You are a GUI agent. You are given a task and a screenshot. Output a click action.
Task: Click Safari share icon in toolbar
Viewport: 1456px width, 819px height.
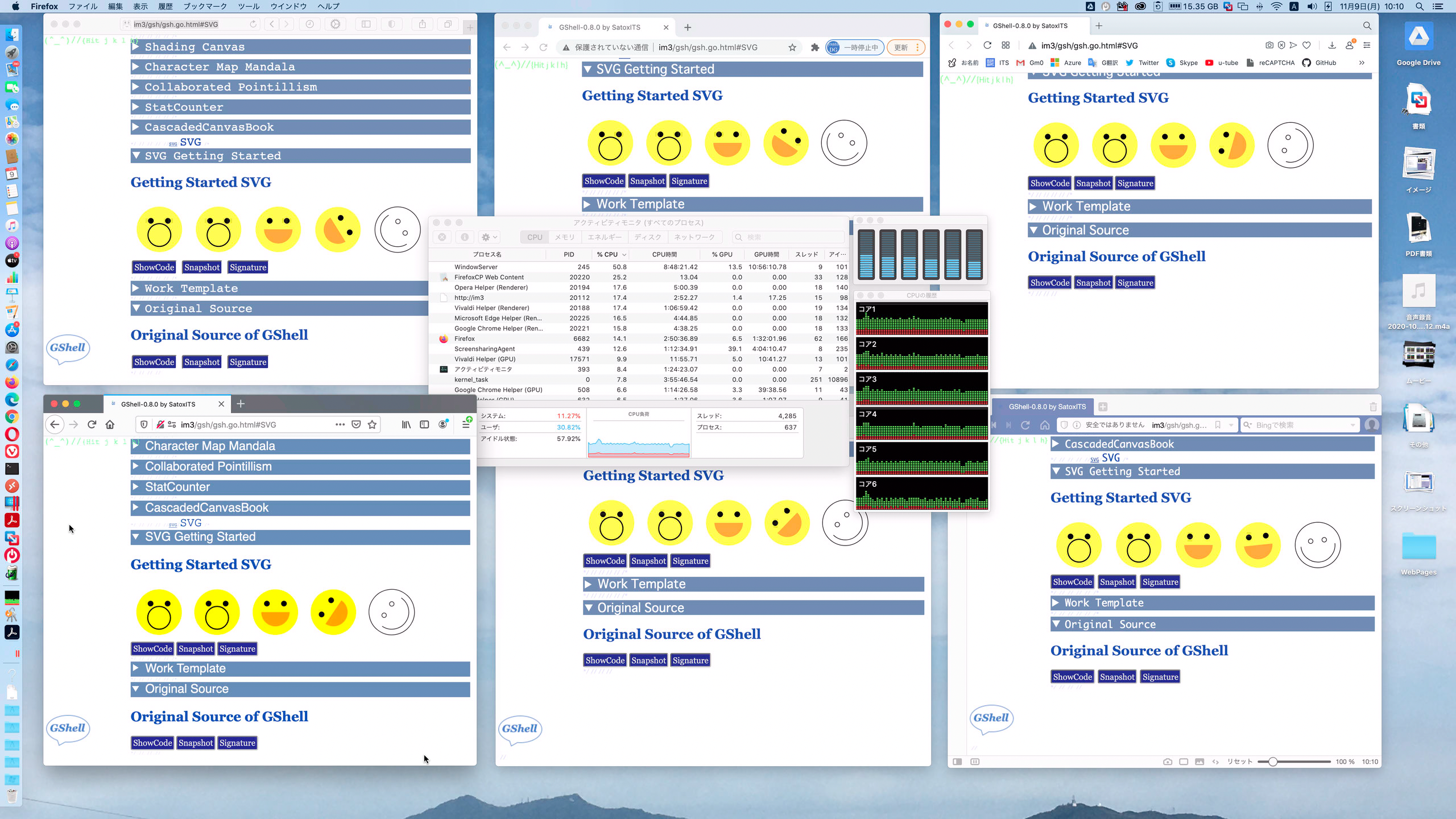422,24
